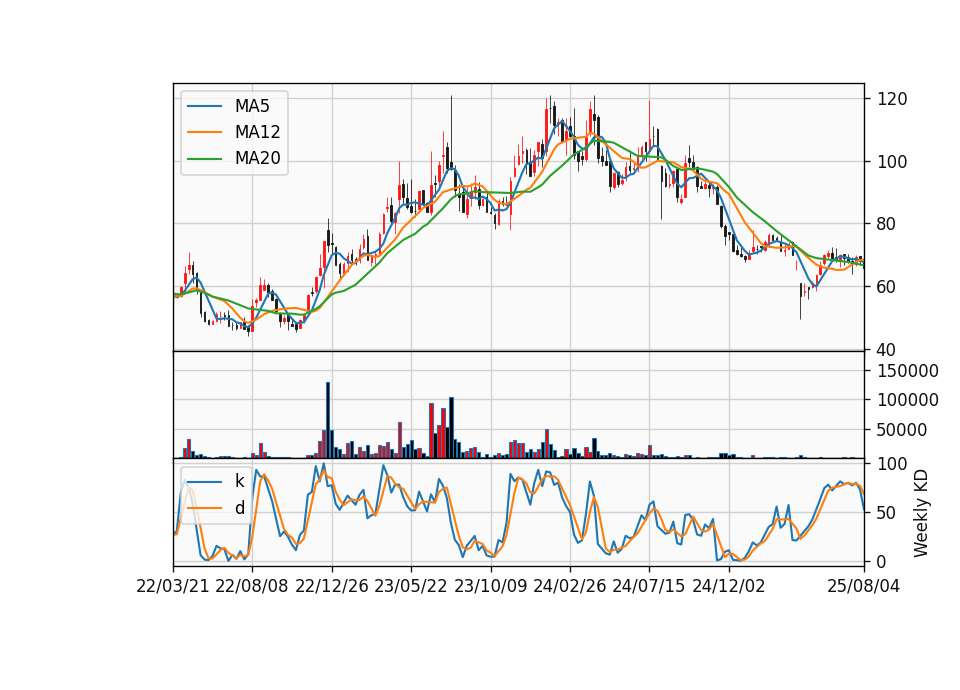Click the d legend label in KD panel
Image resolution: width=960 pixels, height=690 pixels.
pos(239,508)
